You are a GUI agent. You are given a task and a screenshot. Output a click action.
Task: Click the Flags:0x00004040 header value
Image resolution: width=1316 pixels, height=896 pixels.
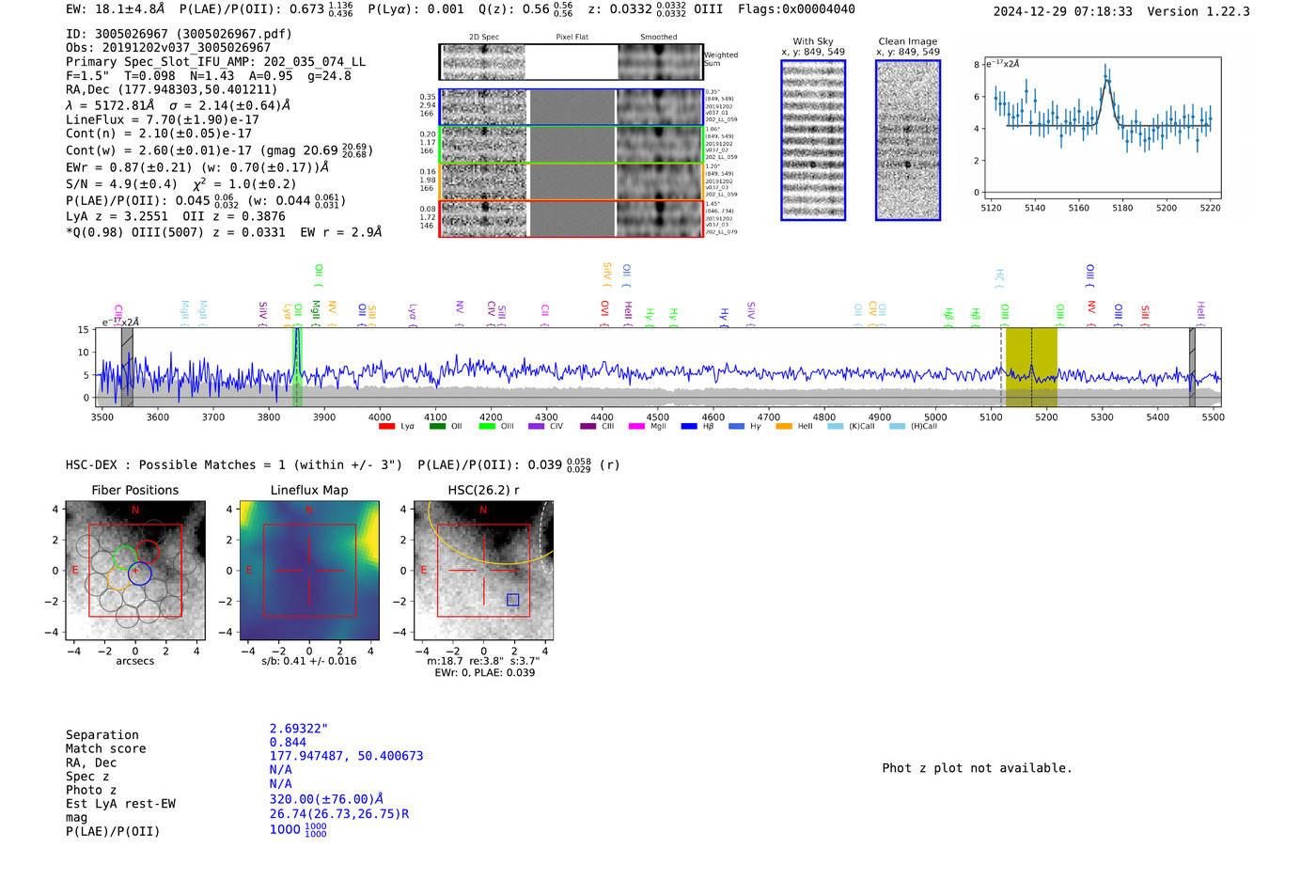[x=796, y=8]
